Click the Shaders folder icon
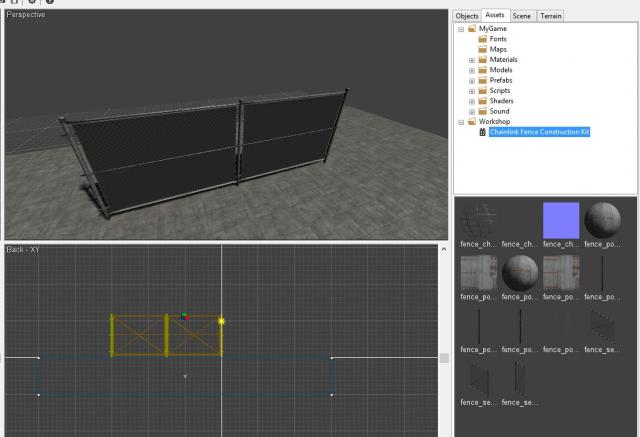 pos(482,101)
